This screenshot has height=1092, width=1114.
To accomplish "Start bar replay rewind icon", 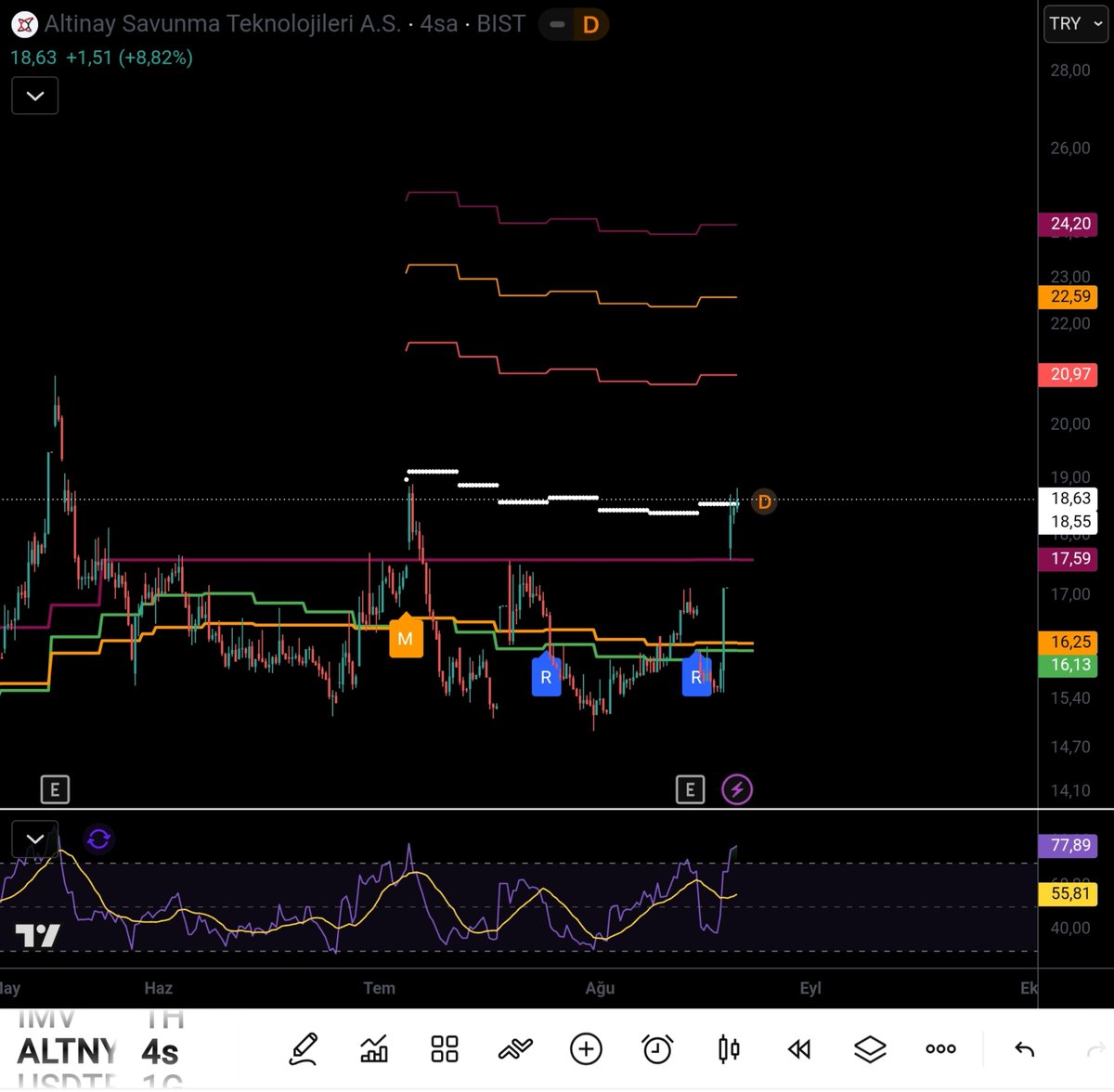I will point(799,1049).
